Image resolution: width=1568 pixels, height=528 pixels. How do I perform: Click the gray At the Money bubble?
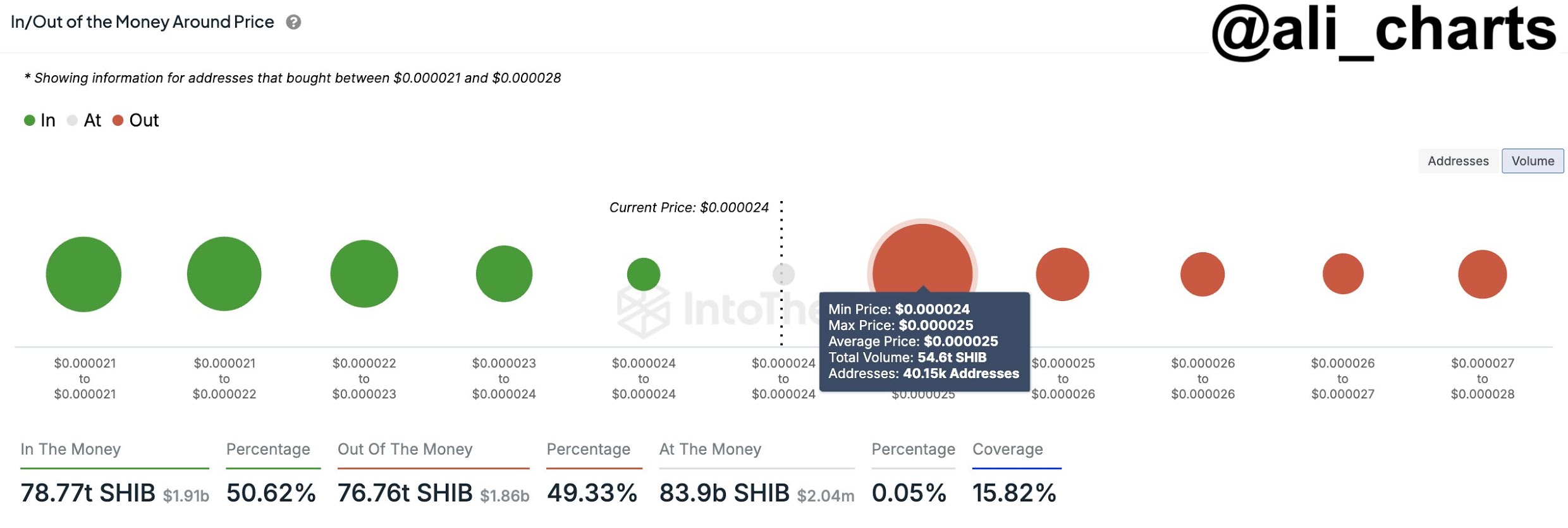coord(783,274)
